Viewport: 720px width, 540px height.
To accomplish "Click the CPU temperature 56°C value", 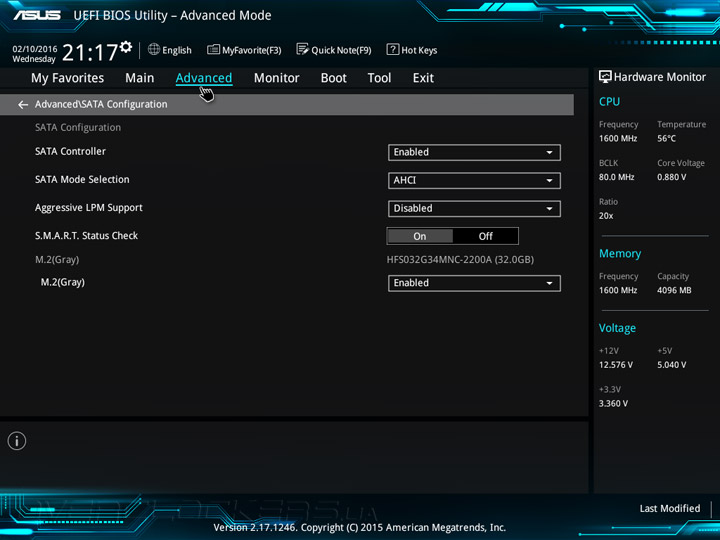I will tap(666, 138).
